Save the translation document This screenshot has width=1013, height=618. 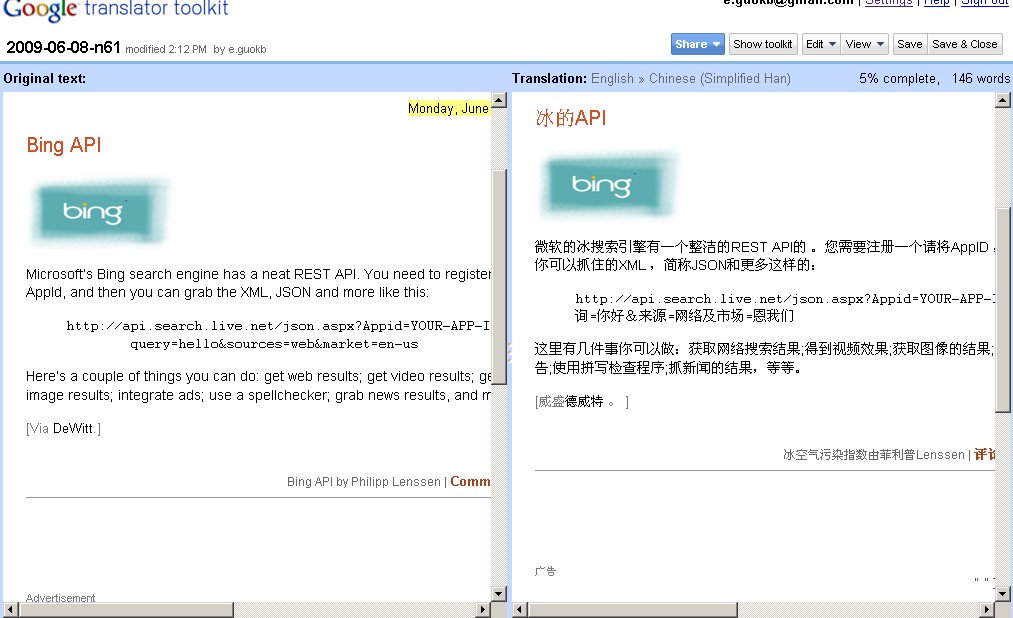tap(909, 44)
